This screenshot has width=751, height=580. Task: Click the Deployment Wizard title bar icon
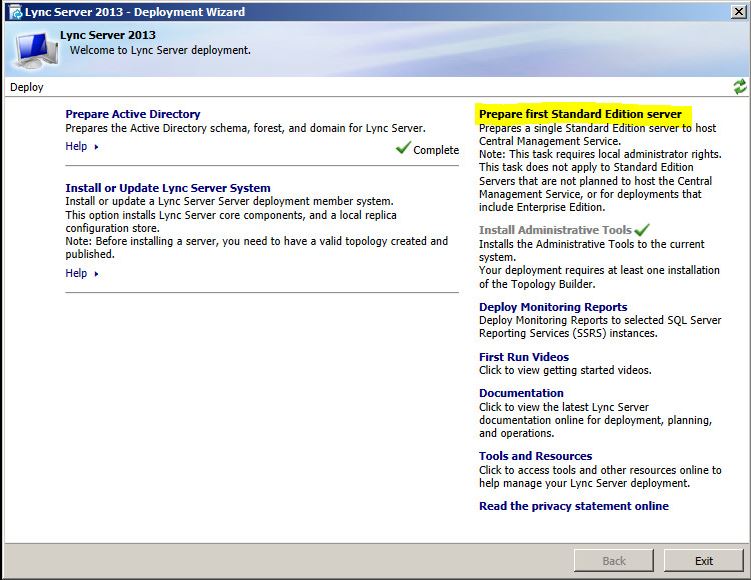tap(15, 12)
